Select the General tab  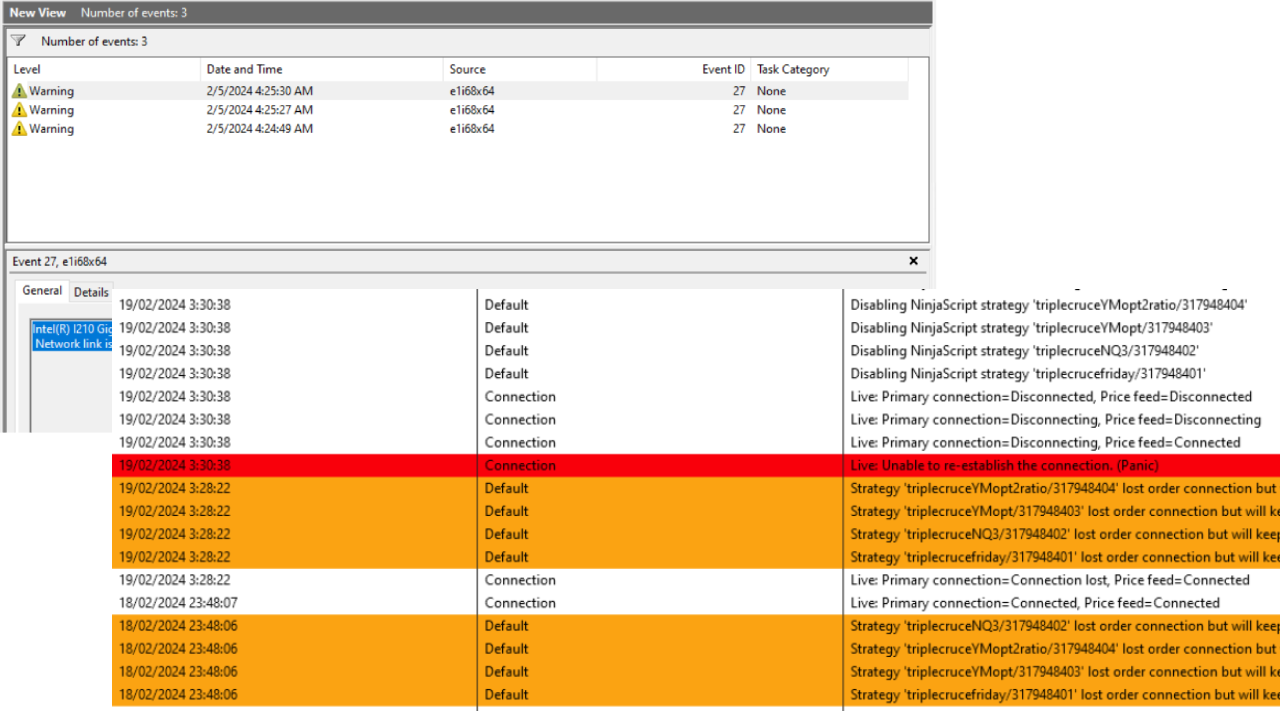click(42, 291)
